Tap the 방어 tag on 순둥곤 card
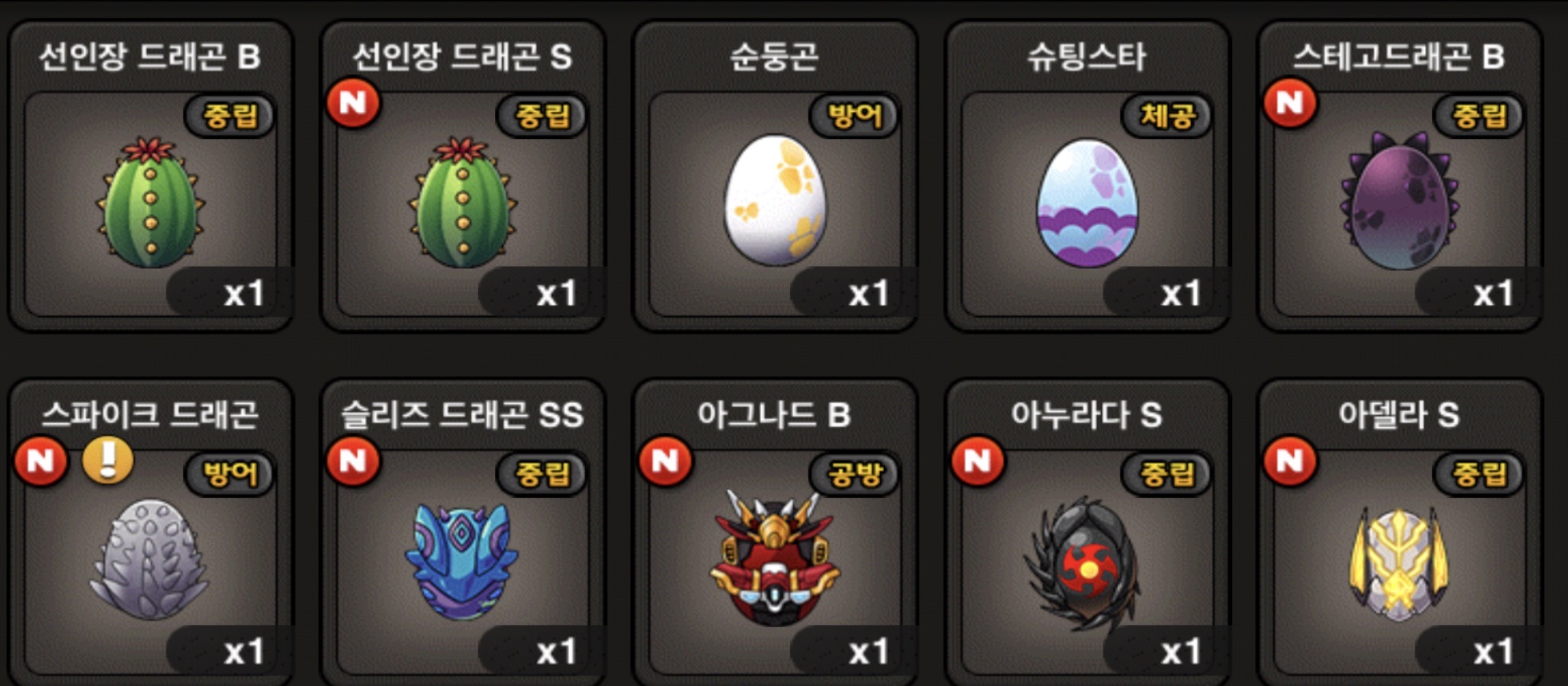Screen dimensions: 1568x686 coord(854,116)
